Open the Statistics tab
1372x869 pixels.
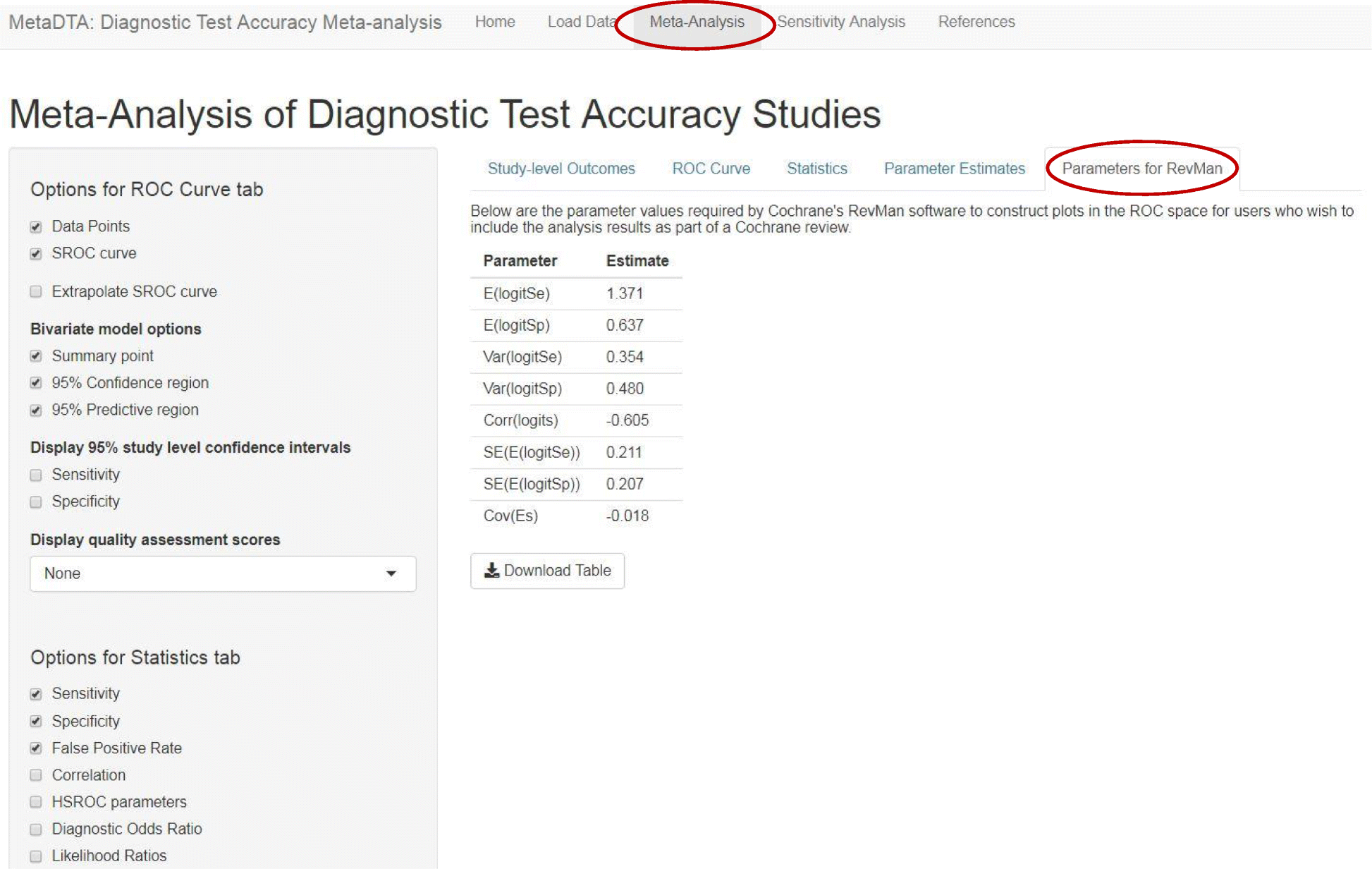pos(817,169)
